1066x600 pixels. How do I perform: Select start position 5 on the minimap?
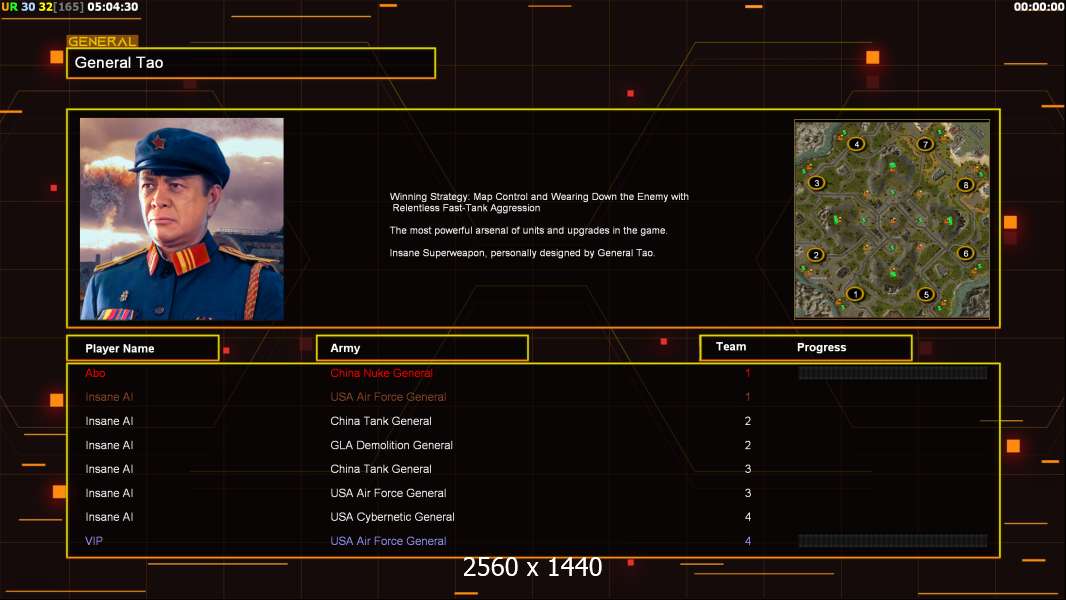(x=926, y=294)
